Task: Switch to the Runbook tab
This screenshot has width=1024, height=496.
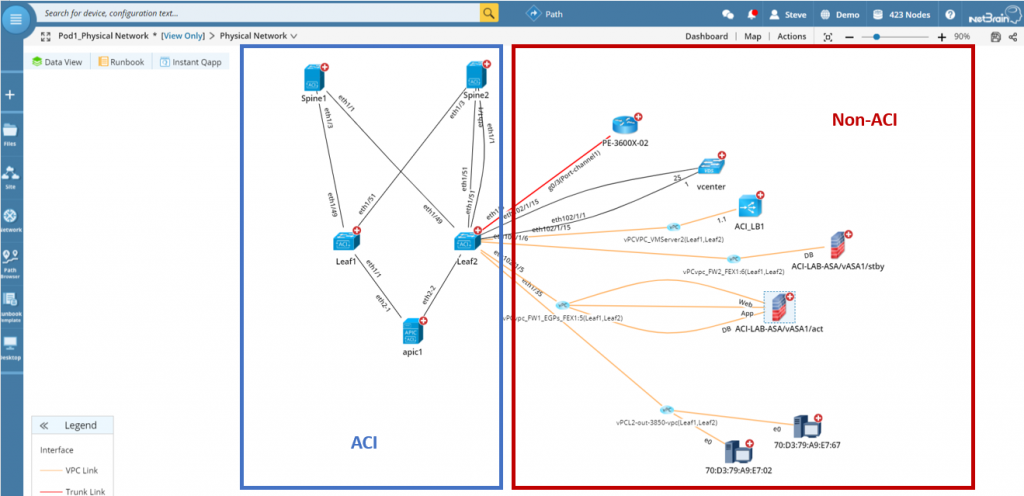Action: 121,62
